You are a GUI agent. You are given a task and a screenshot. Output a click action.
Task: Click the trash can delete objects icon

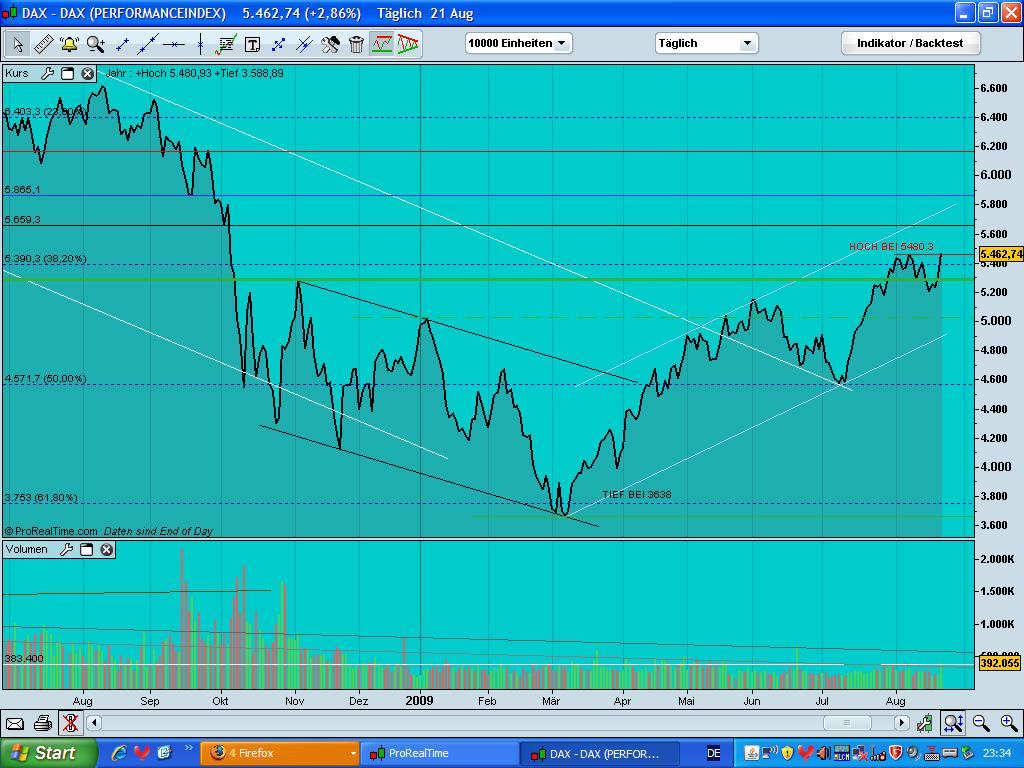[356, 44]
